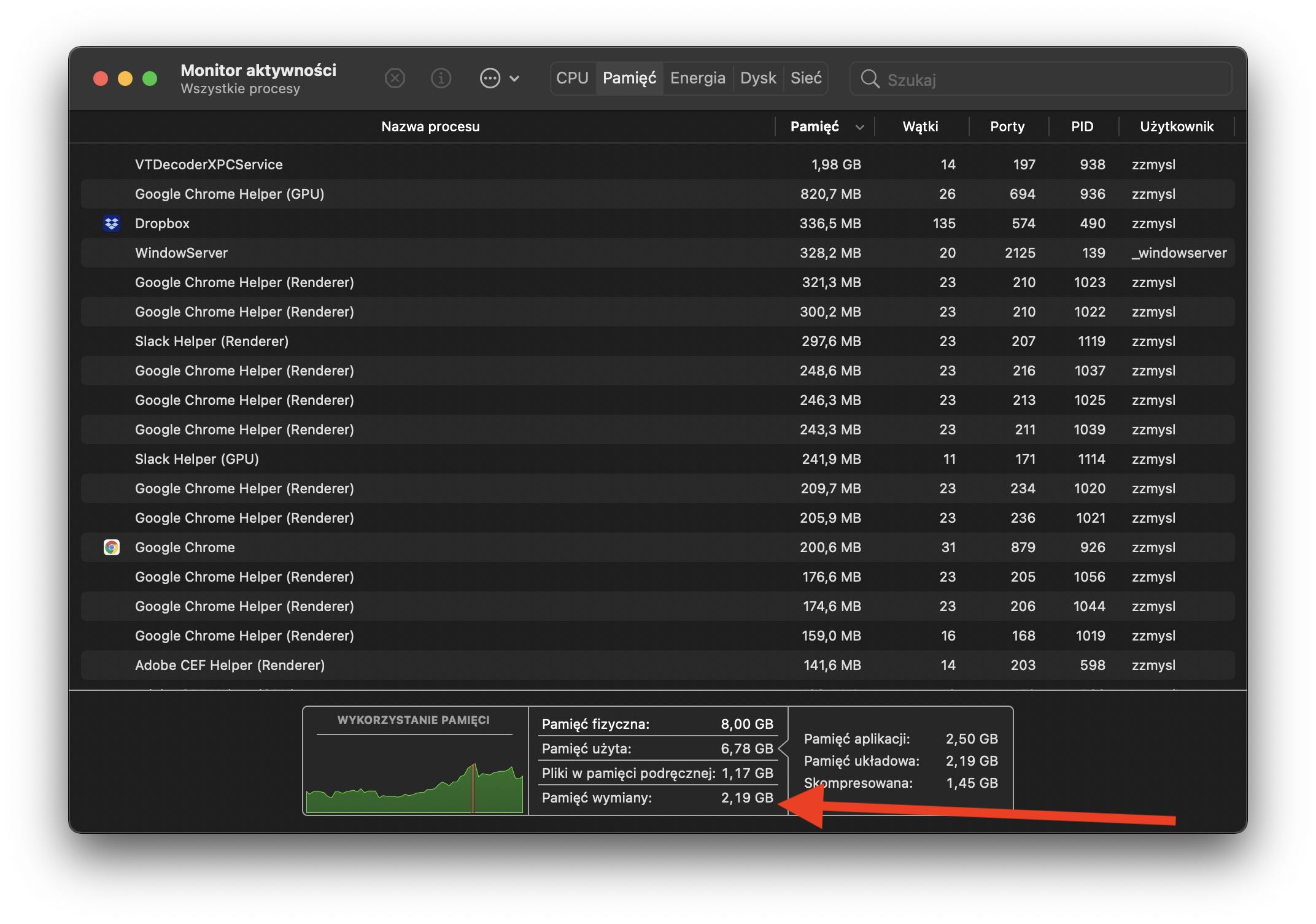This screenshot has width=1316, height=924.
Task: Click Pliki w pamięci podręcznej value
Action: [x=747, y=773]
